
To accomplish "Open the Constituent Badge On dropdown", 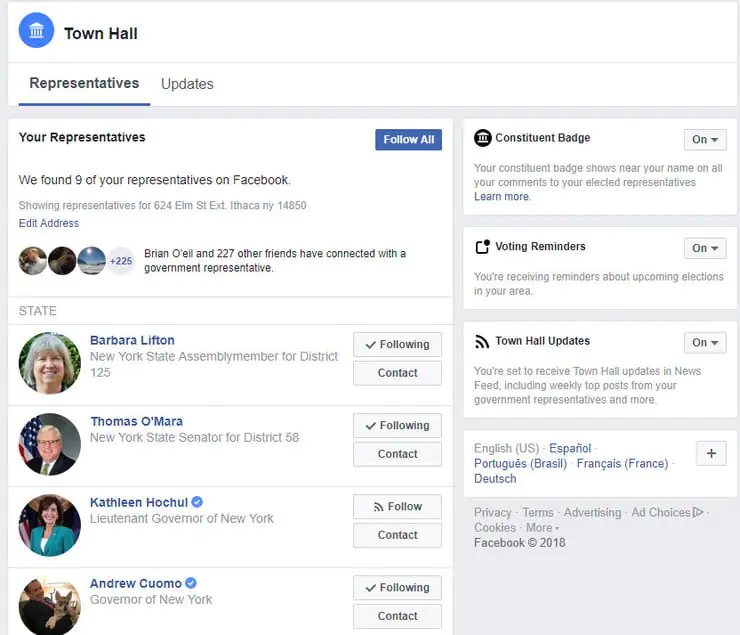I will [x=705, y=140].
